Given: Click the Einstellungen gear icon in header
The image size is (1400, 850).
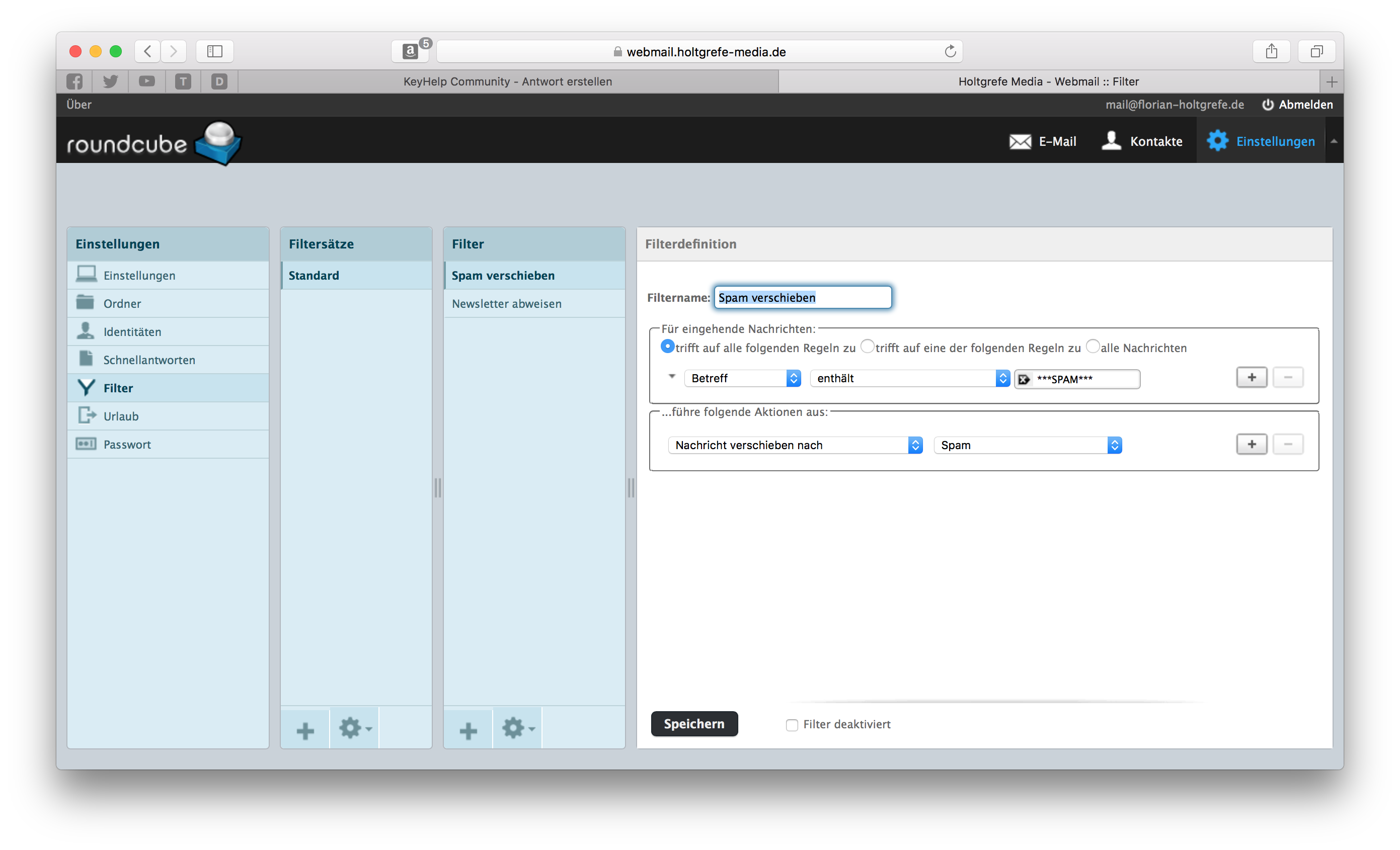Looking at the screenshot, I should pos(1217,141).
